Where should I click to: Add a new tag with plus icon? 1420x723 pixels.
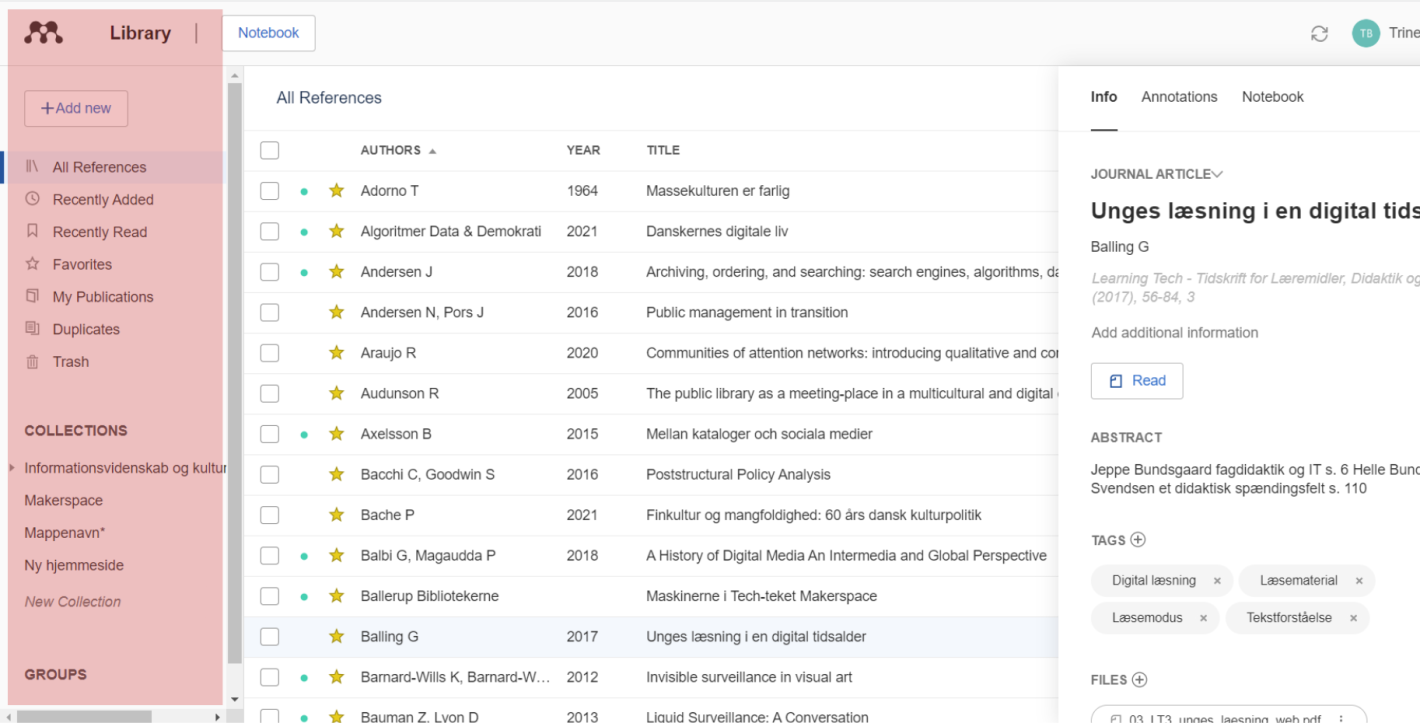1138,540
